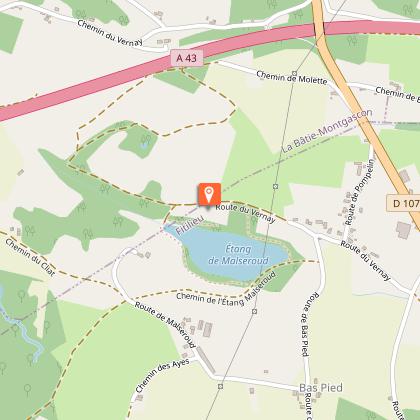Viewport: 420px width, 420px height.
Task: Click the Étang de Malseroud lake label
Action: (x=238, y=255)
